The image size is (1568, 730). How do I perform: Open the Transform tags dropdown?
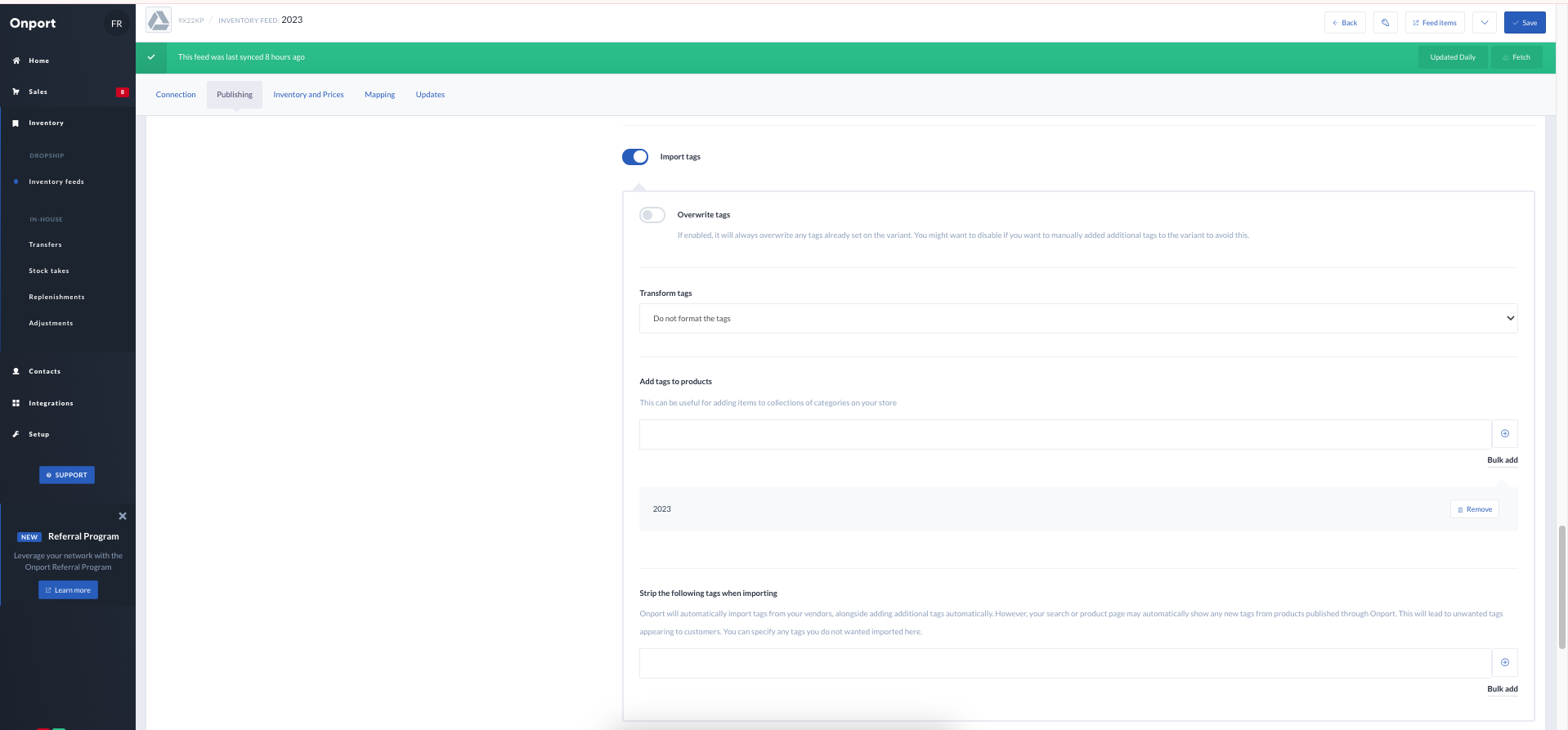tap(1078, 319)
